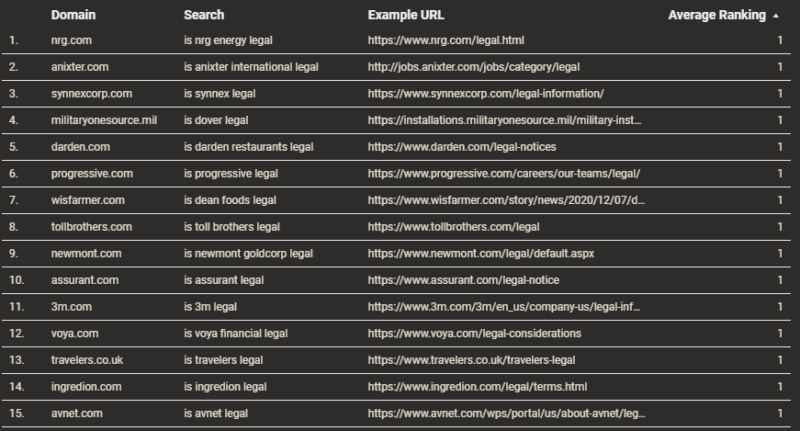Select the assurant.com domain cell
This screenshot has width=800, height=431.
pos(85,280)
